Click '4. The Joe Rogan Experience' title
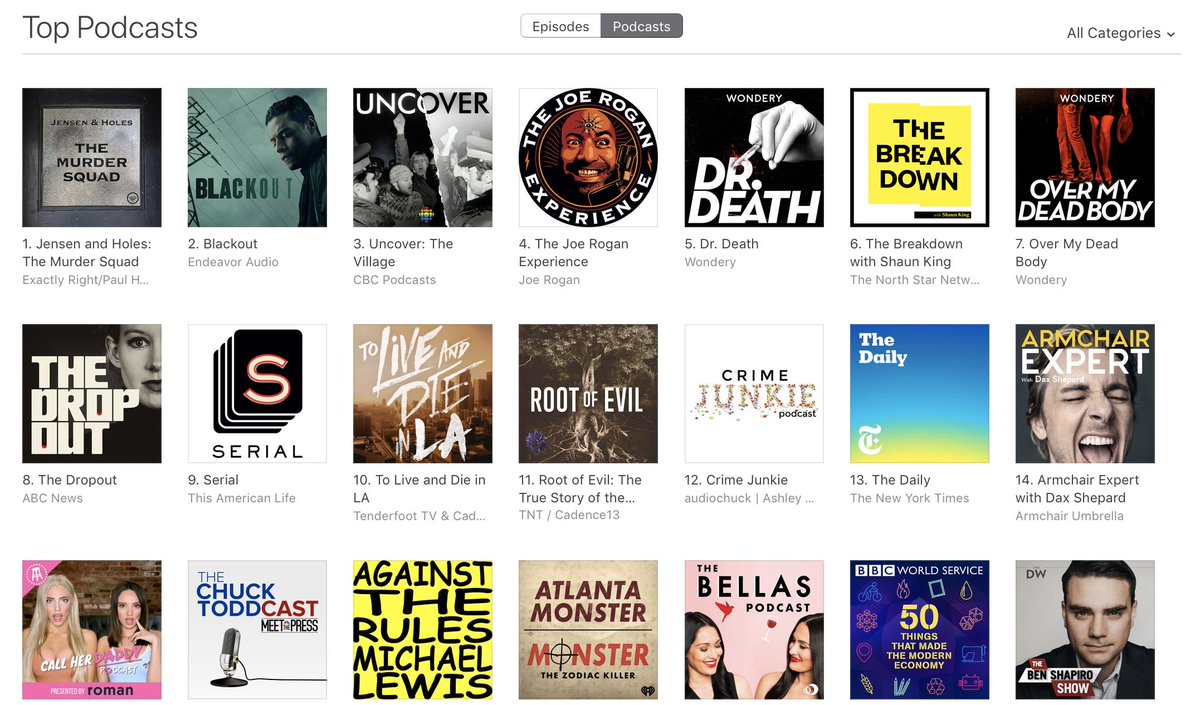 (574, 253)
